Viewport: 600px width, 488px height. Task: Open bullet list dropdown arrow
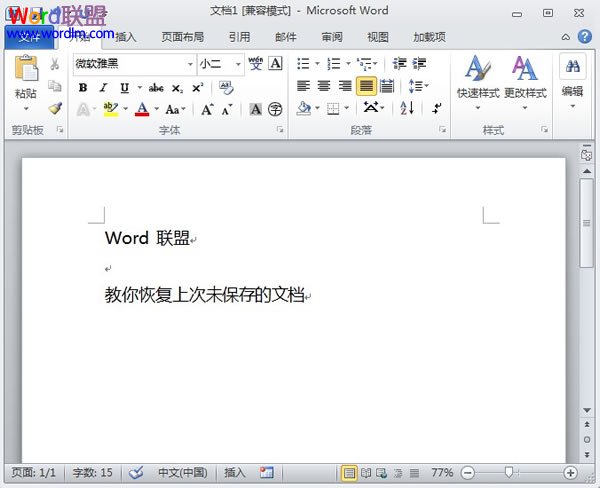click(317, 64)
